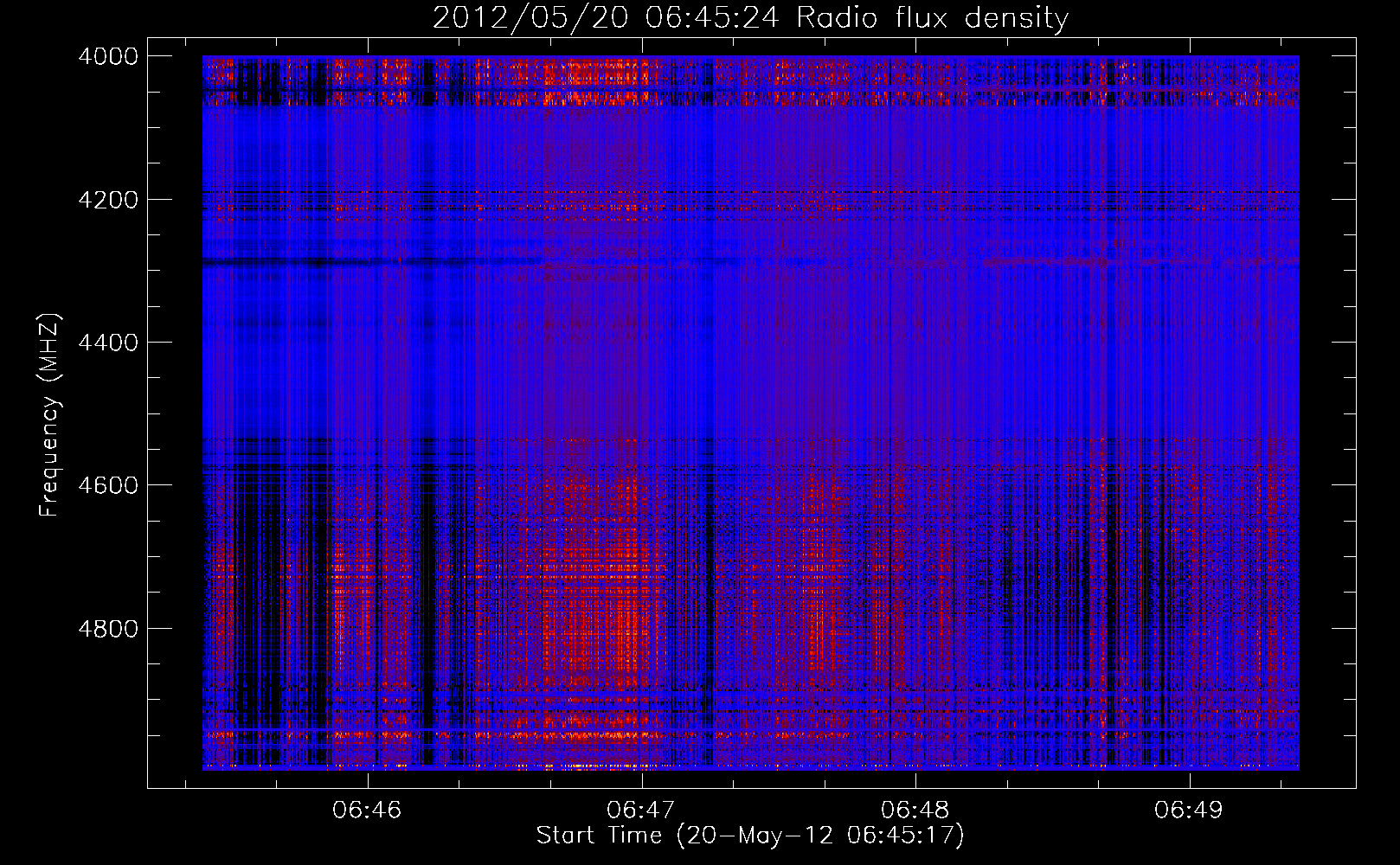Click the plot title 'Radio flux density'

(932, 18)
